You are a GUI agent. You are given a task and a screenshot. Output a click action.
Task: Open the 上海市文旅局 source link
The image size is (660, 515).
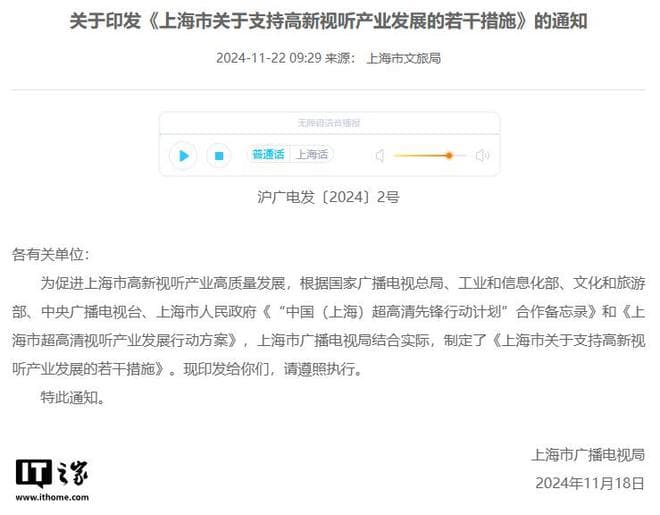tap(404, 58)
